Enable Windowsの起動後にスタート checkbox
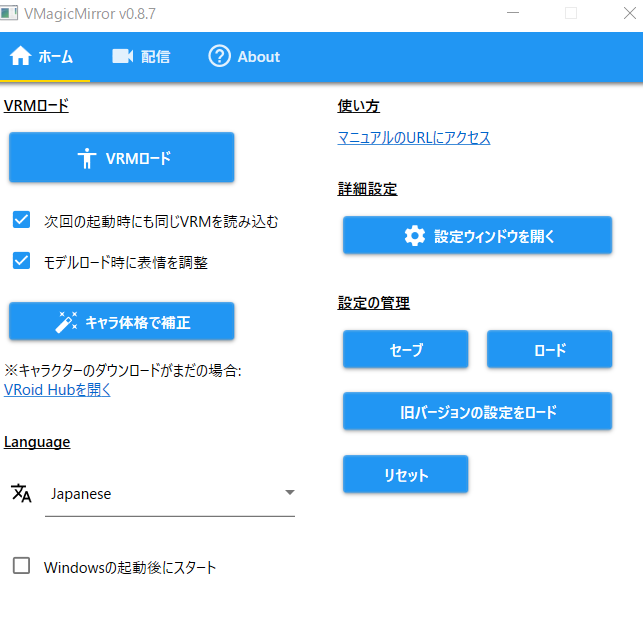Image resolution: width=643 pixels, height=628 pixels. pos(21,566)
